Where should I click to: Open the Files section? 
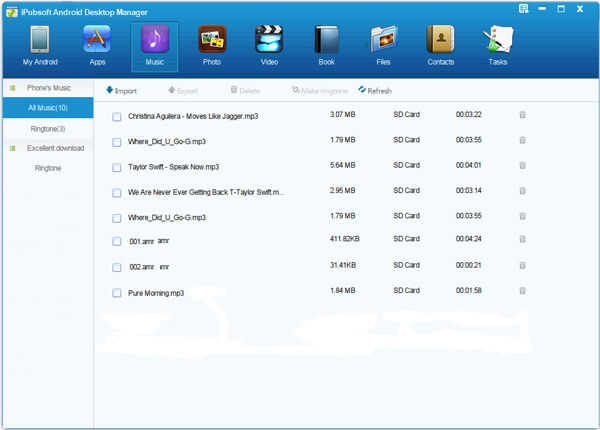383,46
